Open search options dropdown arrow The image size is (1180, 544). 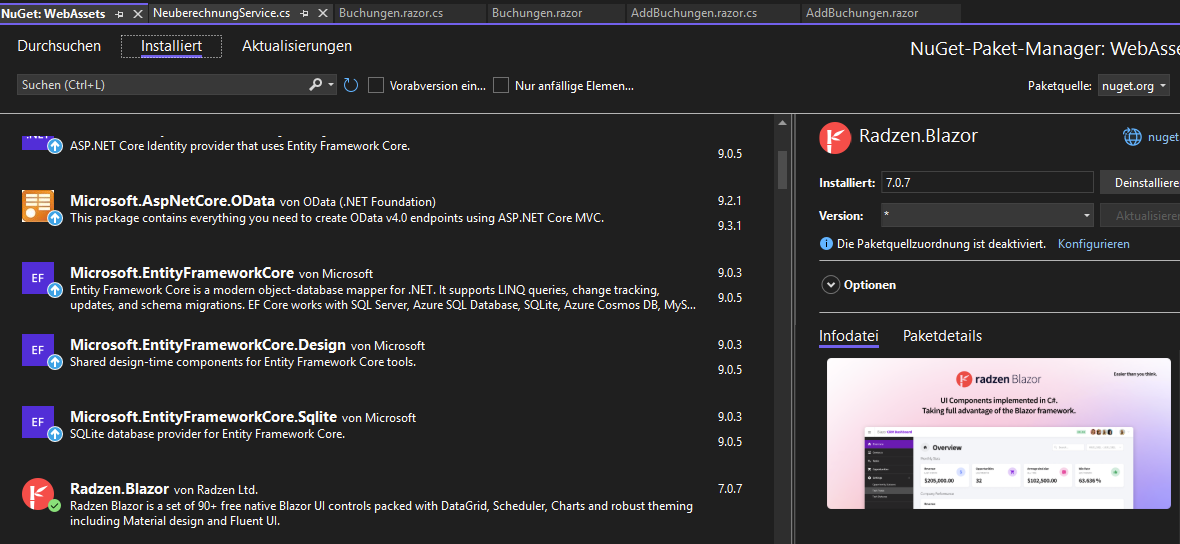tap(331, 85)
